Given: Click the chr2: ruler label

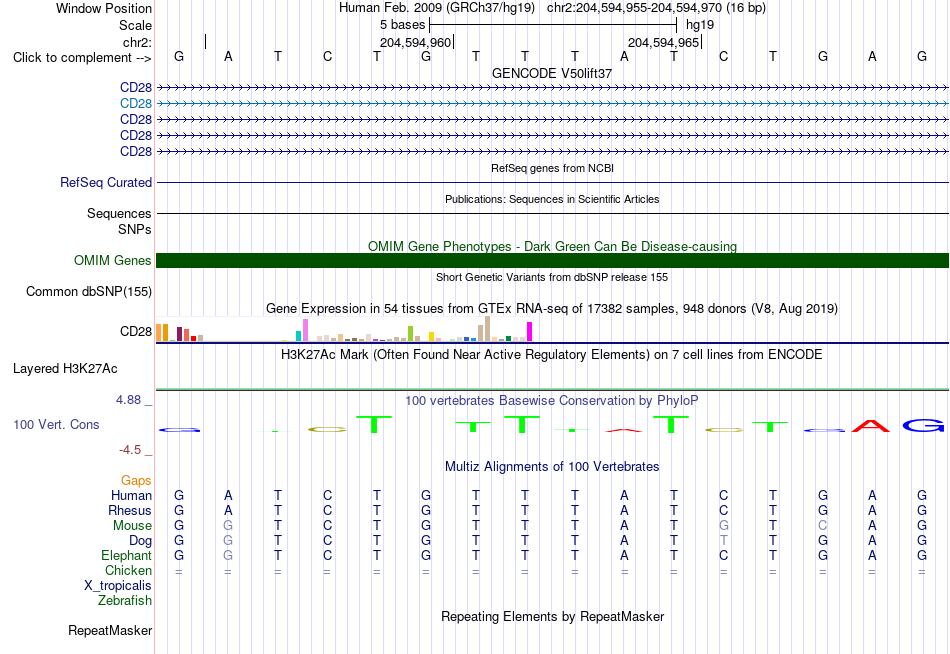Looking at the screenshot, I should point(138,42).
